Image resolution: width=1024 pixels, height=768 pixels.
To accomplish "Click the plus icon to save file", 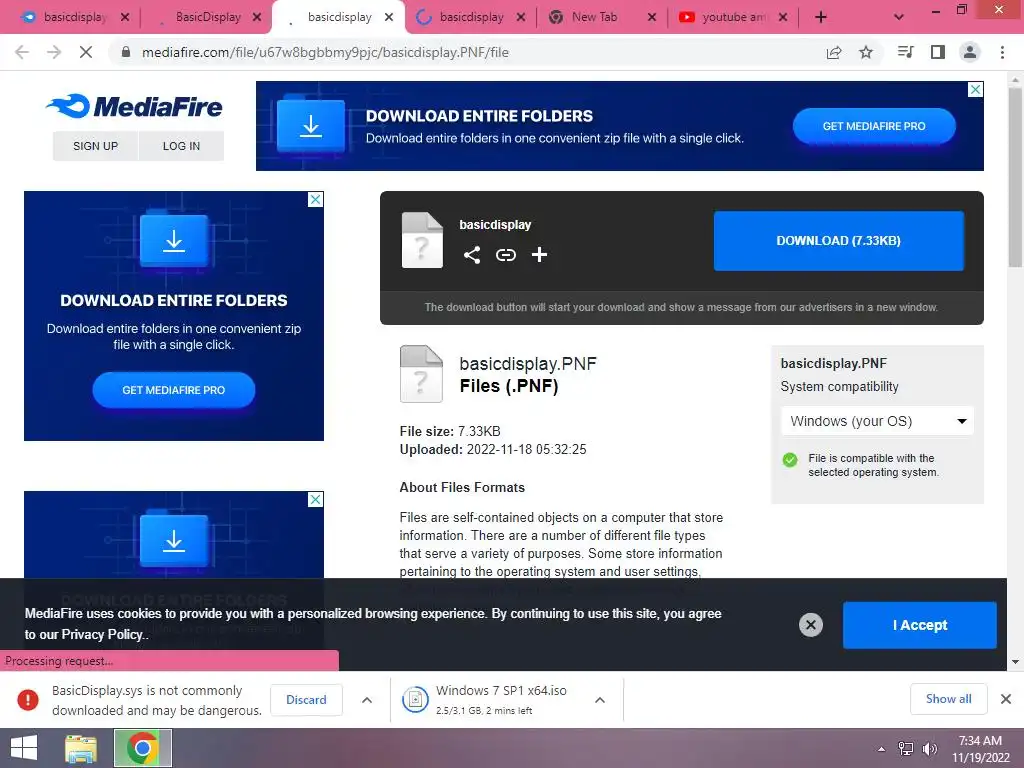I will pyautogui.click(x=539, y=255).
